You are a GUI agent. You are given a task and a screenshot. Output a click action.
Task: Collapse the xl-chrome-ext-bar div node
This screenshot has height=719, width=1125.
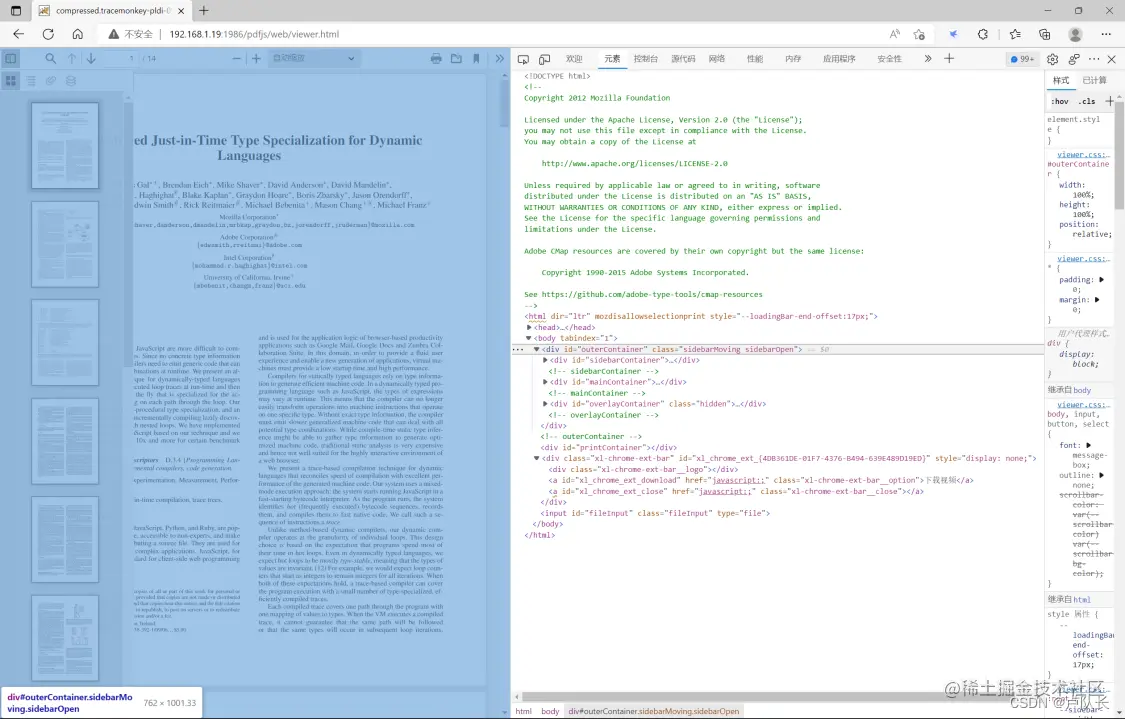pyautogui.click(x=537, y=458)
